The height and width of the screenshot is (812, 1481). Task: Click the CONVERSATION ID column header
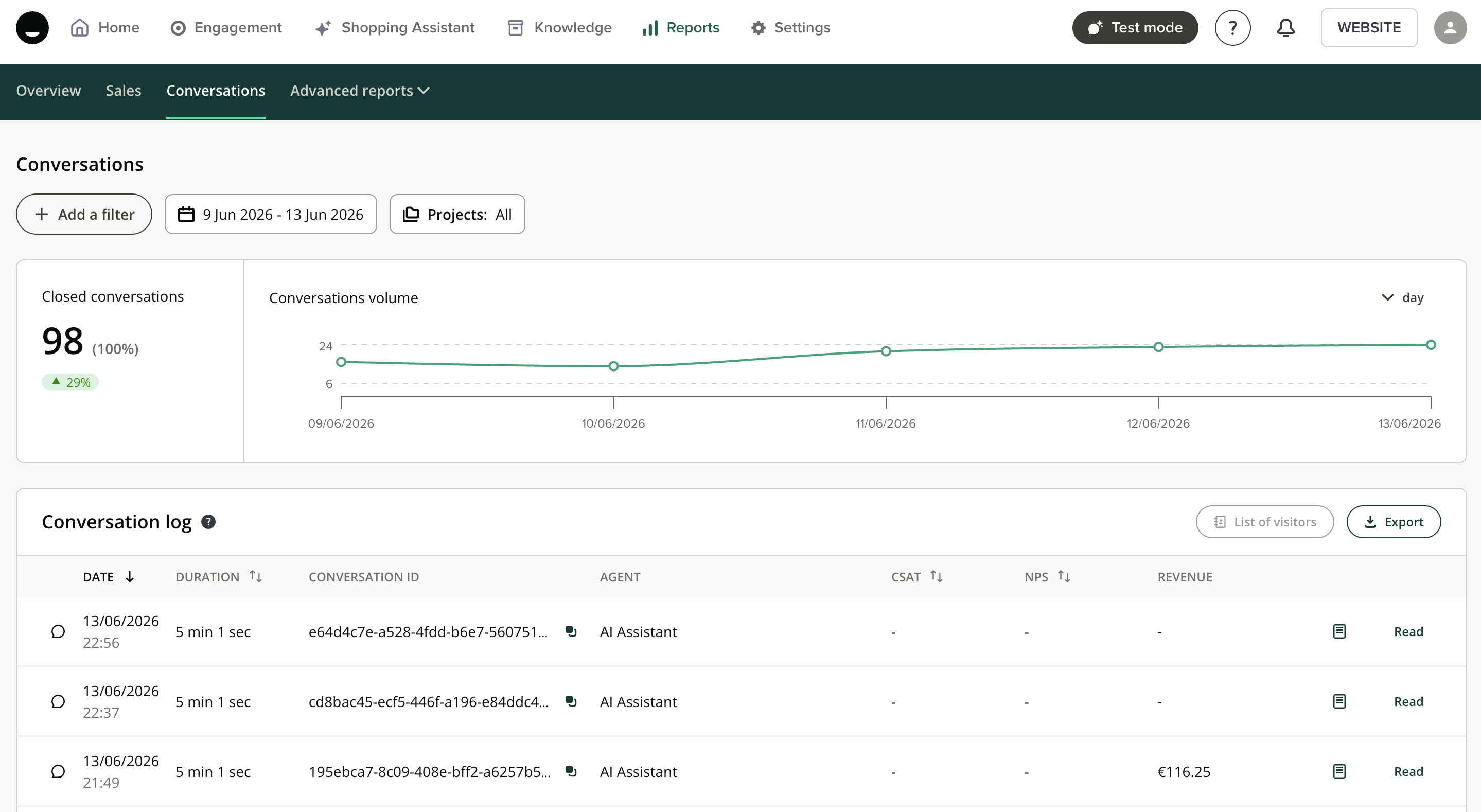pos(364,577)
